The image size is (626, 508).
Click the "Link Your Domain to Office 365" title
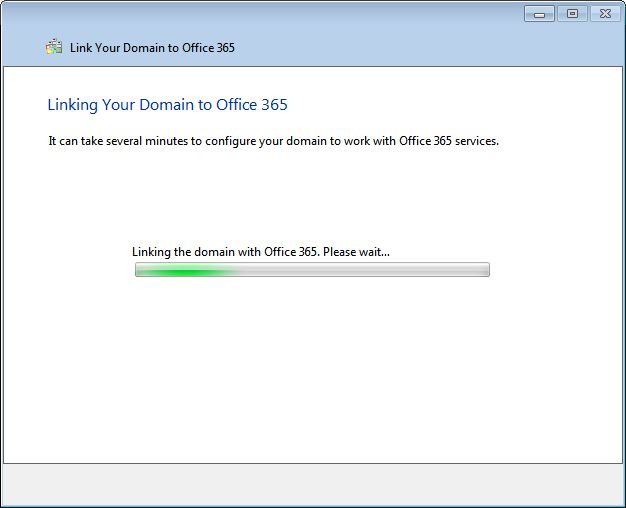click(152, 47)
